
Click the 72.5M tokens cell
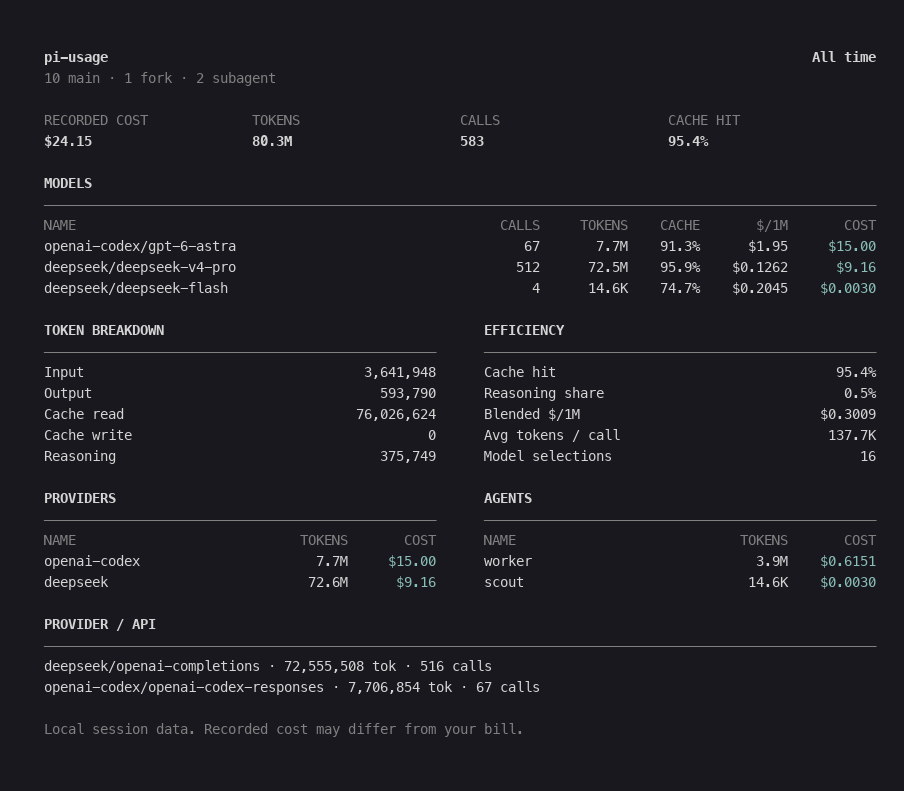click(608, 268)
